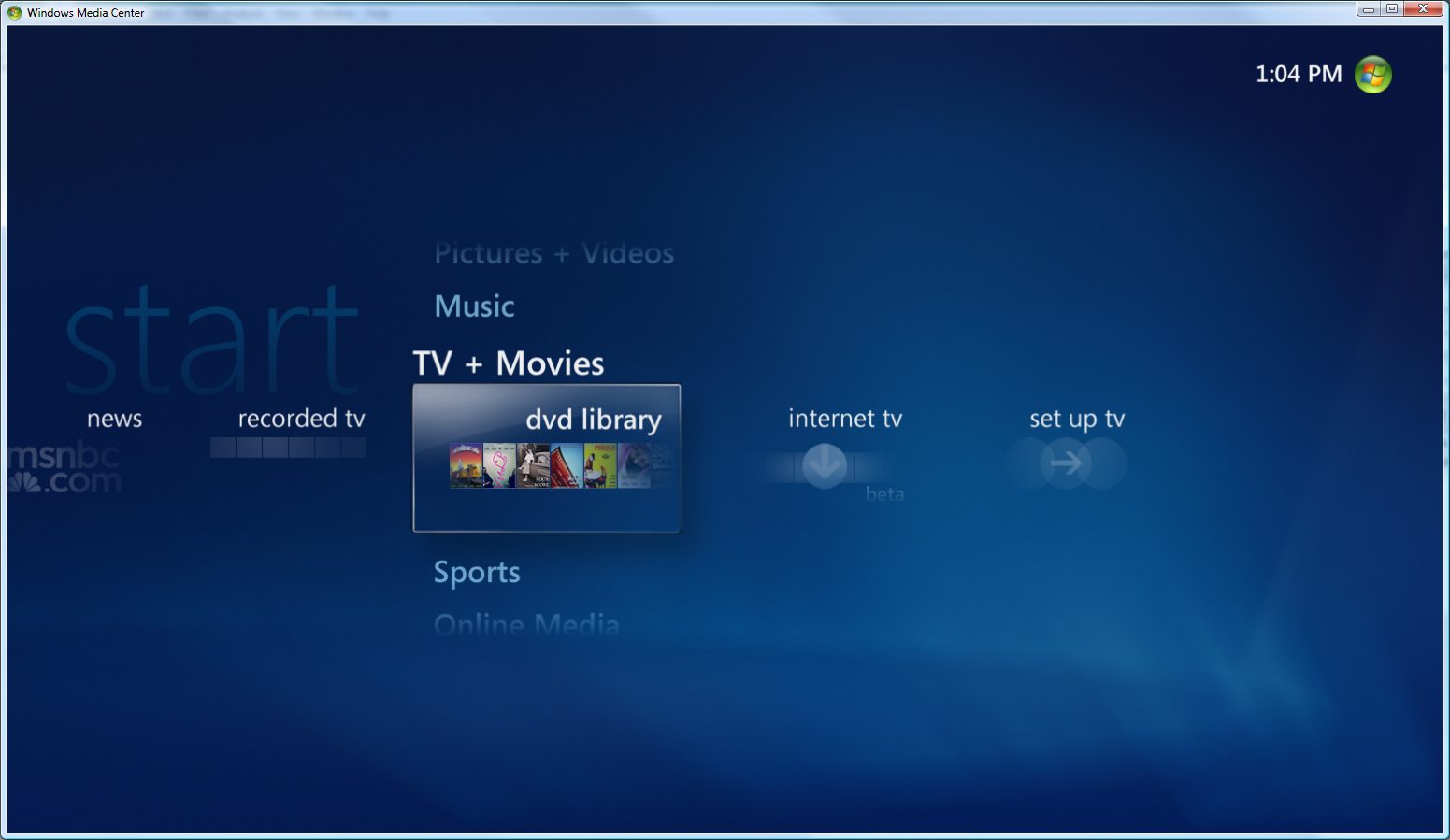Click the recorded tv thumbnail strip
Viewport: 1450px width, 840px height.
click(x=288, y=448)
